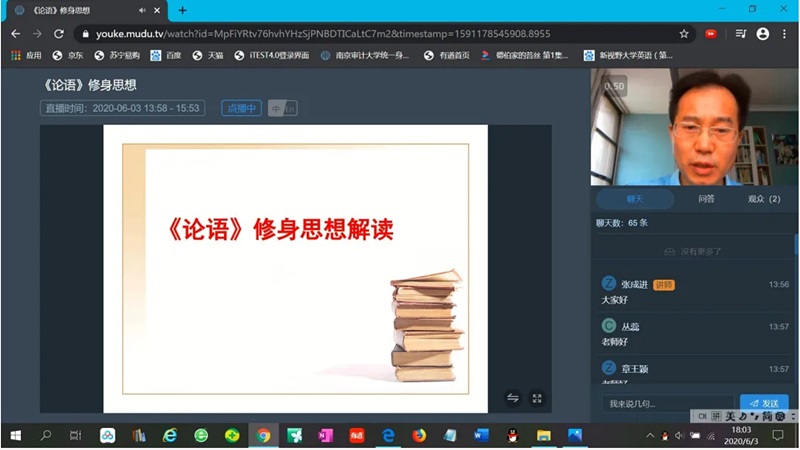Screen dimensions: 800x450
Task: Enter fullscreen mode on the slide player
Action: (x=537, y=398)
